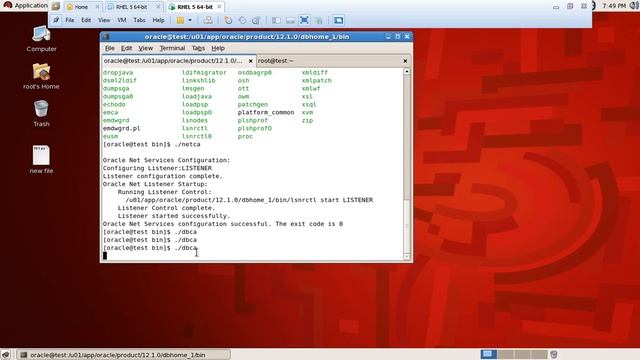Click the show library sidebar icon
The height and width of the screenshot is (360, 640).
(x=276, y=20)
